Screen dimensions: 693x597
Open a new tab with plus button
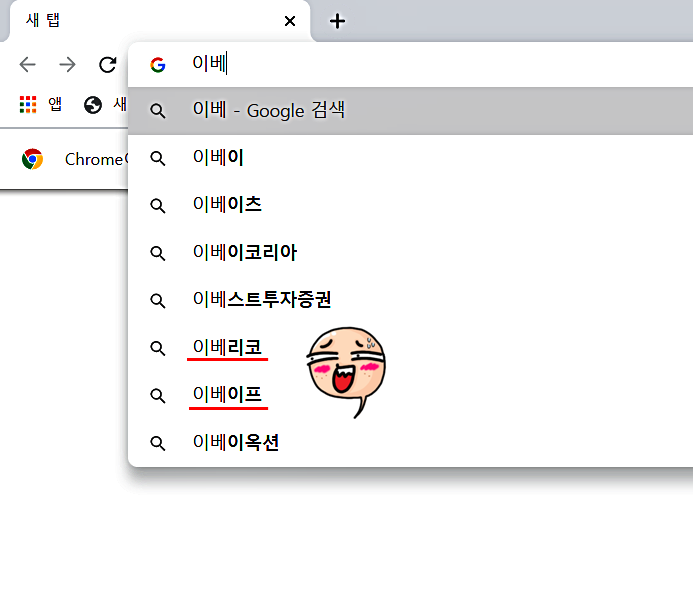(x=338, y=21)
